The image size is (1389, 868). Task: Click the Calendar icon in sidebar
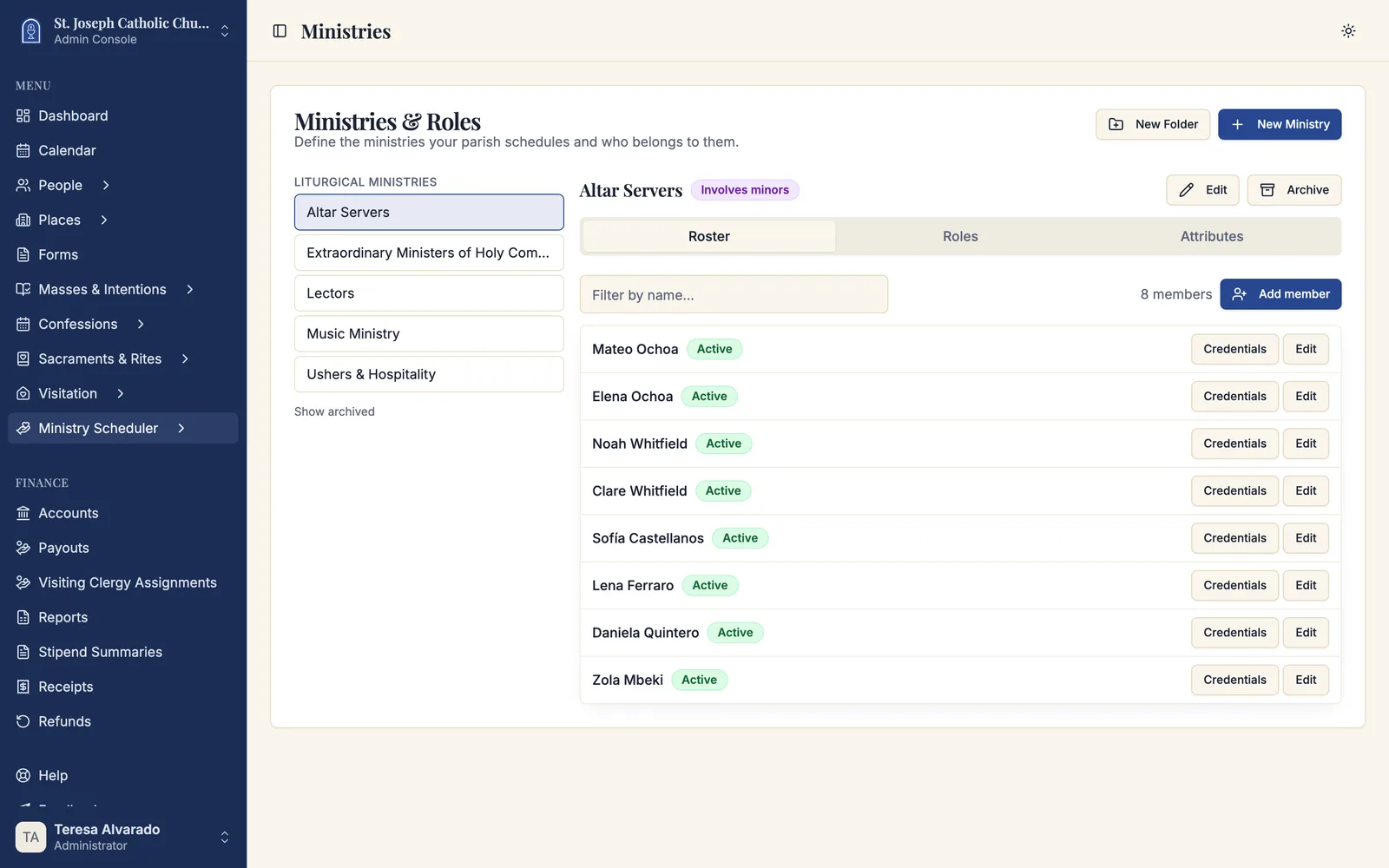point(23,151)
